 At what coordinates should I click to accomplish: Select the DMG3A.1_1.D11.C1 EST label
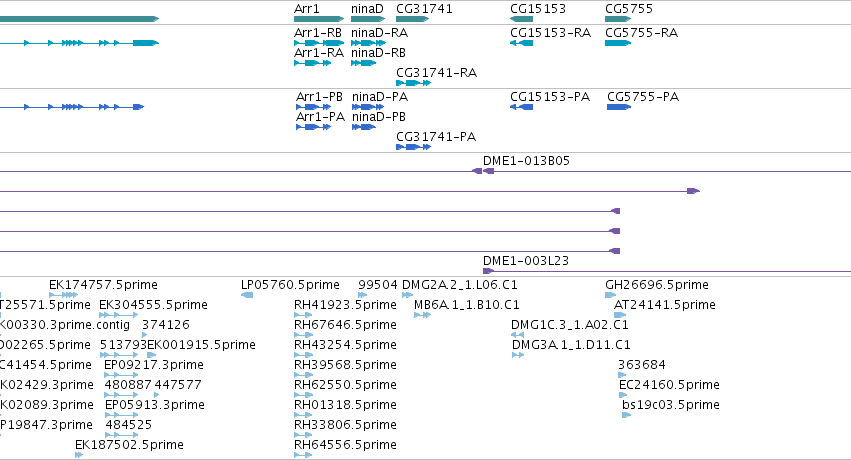(x=571, y=345)
